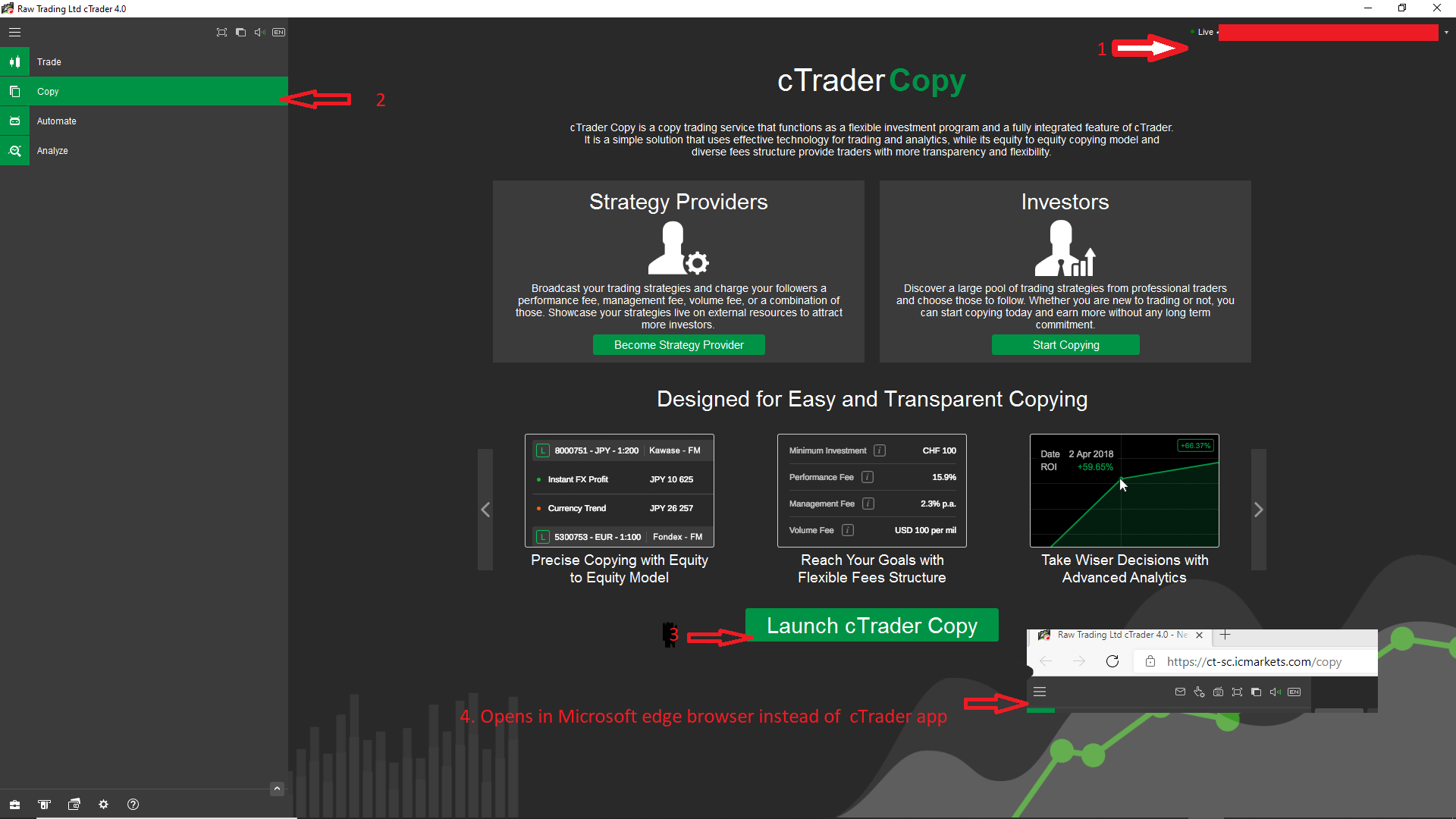Click the screenshot/capture toolbar icon
This screenshot has width=1456, height=819.
click(221, 32)
